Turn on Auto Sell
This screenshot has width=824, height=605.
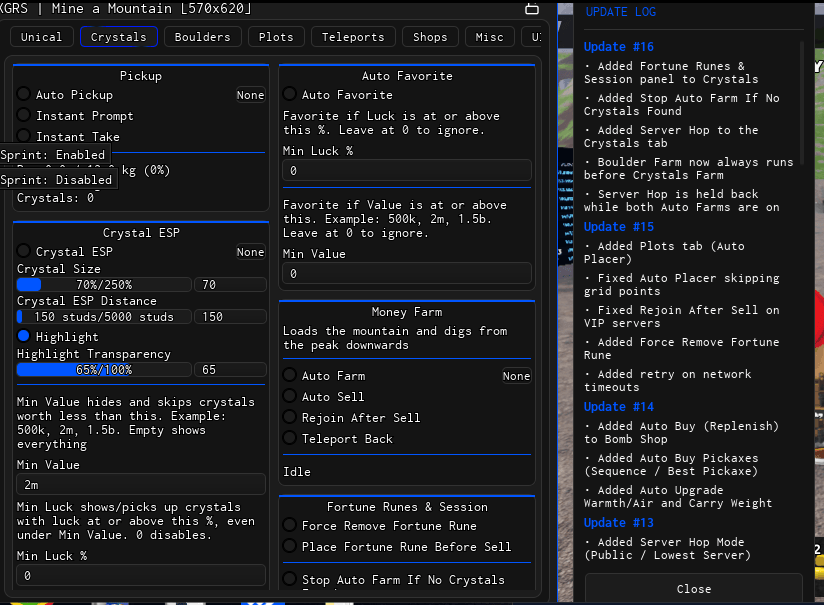[290, 396]
